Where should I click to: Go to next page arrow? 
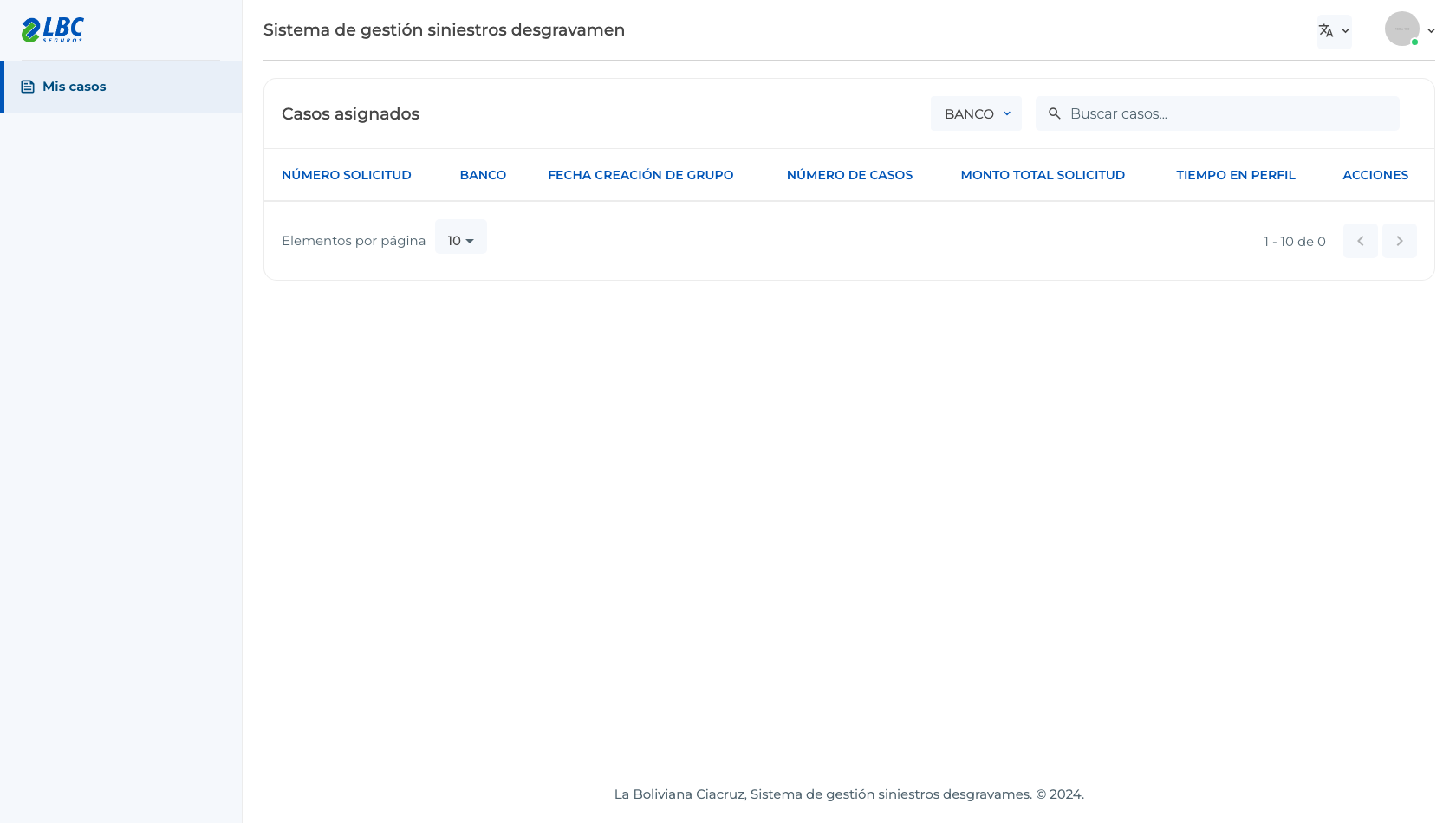(1400, 241)
